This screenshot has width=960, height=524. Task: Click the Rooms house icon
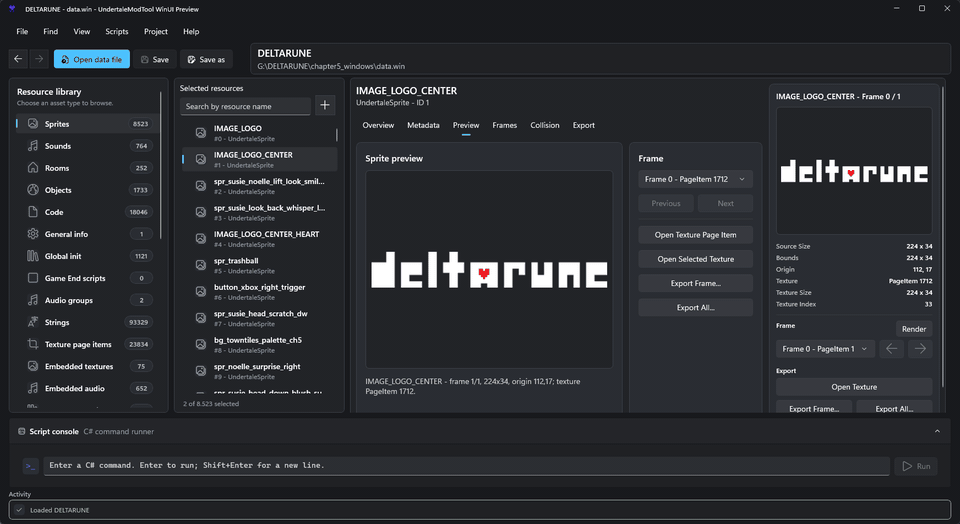tap(33, 168)
